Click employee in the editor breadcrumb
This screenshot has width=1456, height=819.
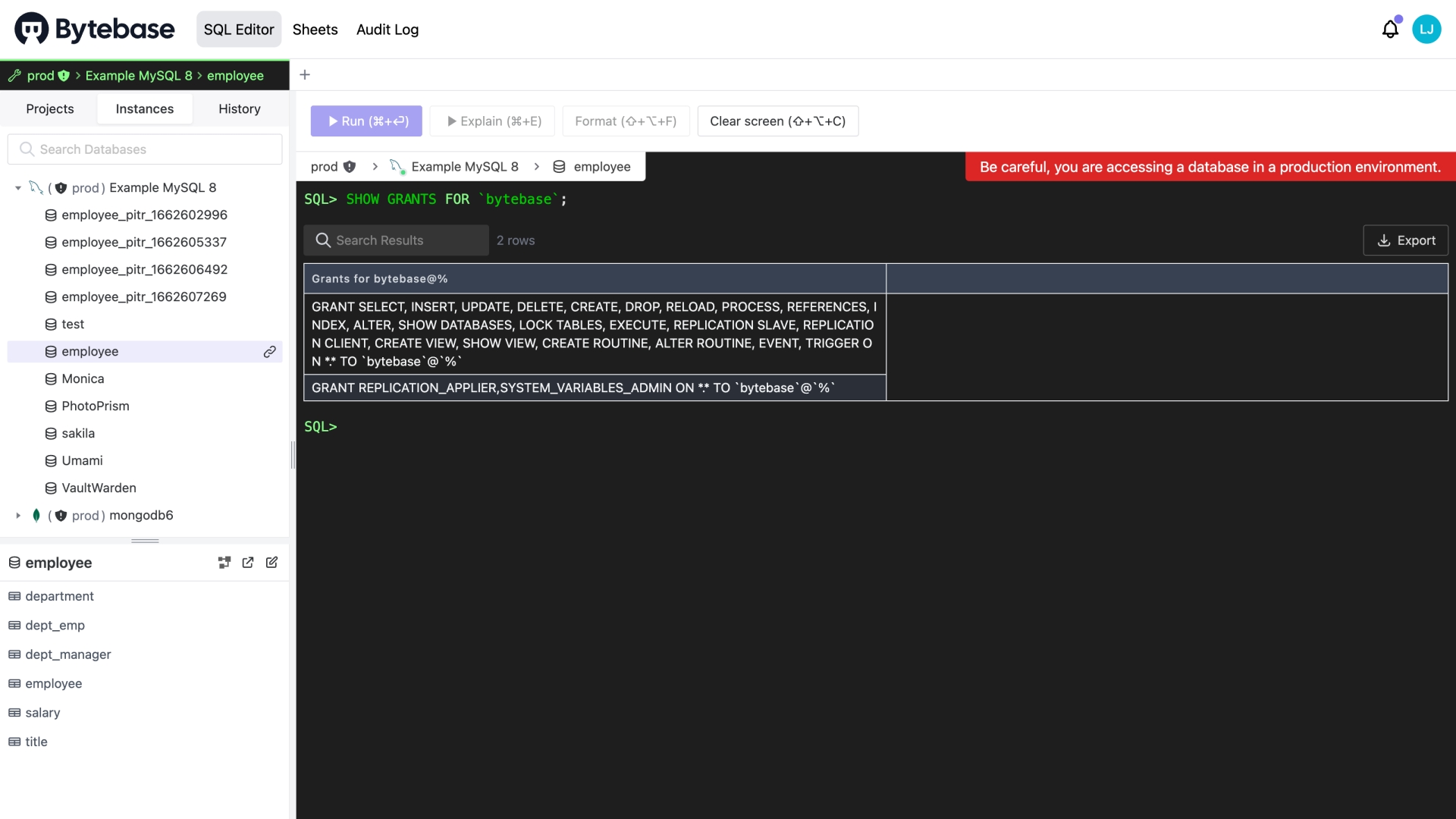click(602, 167)
